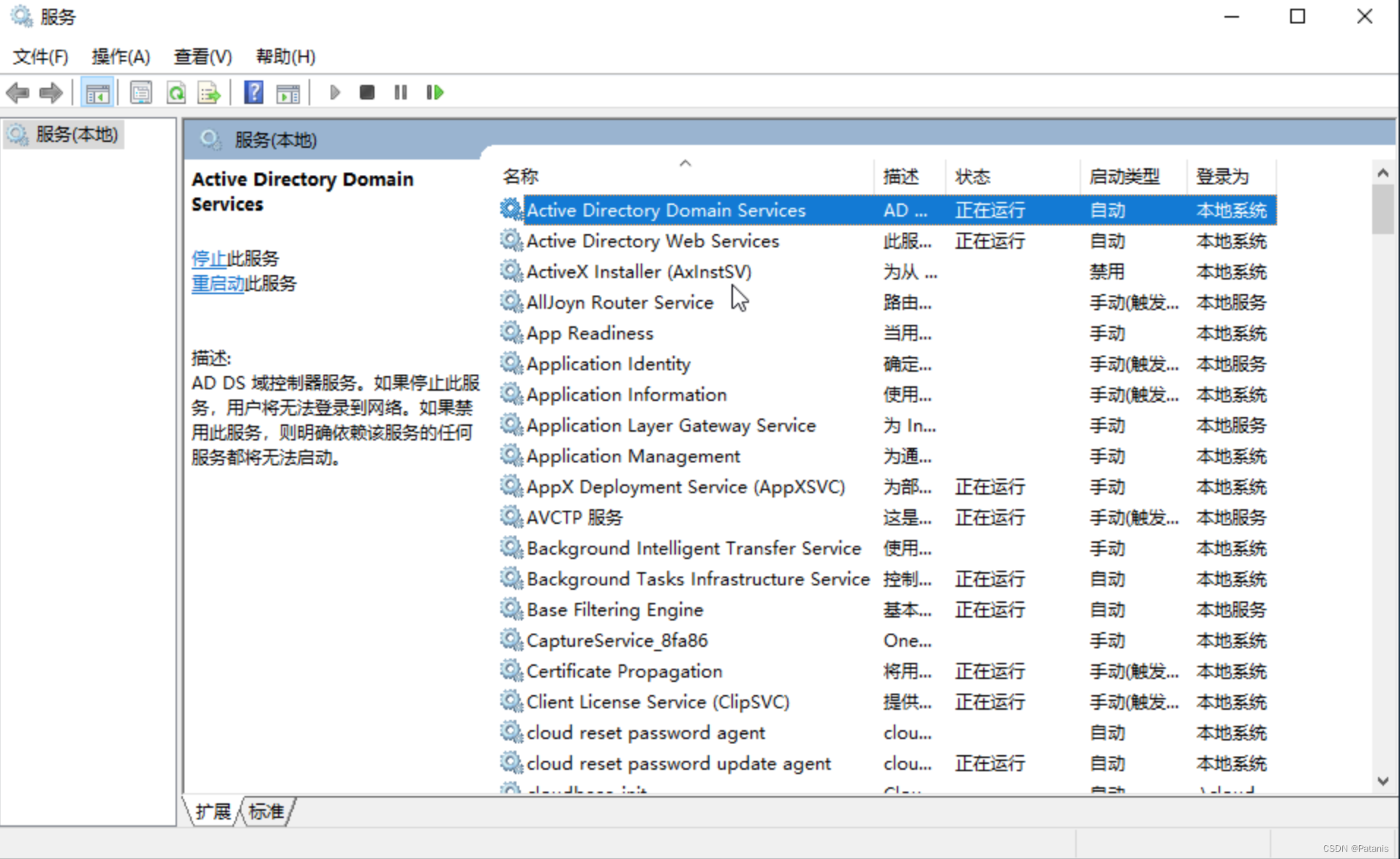Open the 帮助(H) menu
1400x859 pixels.
(x=285, y=56)
